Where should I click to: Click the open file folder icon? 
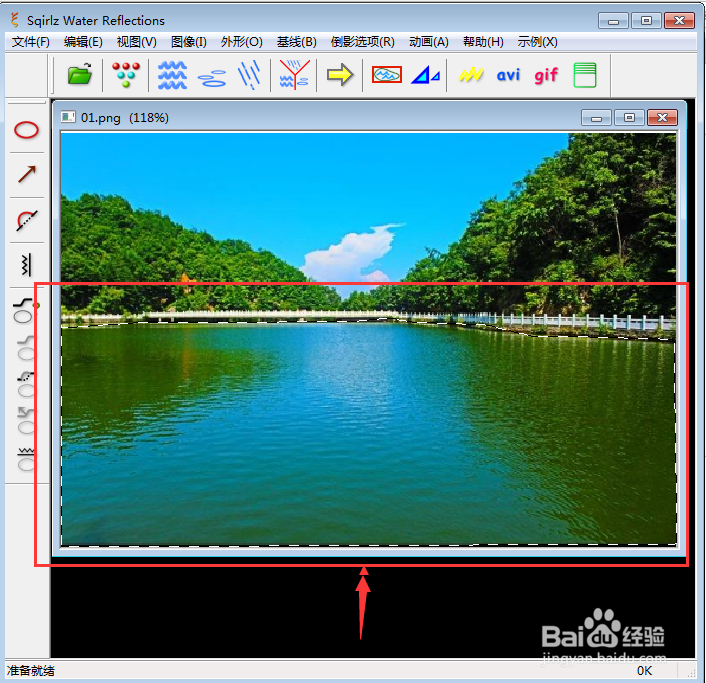tap(80, 74)
